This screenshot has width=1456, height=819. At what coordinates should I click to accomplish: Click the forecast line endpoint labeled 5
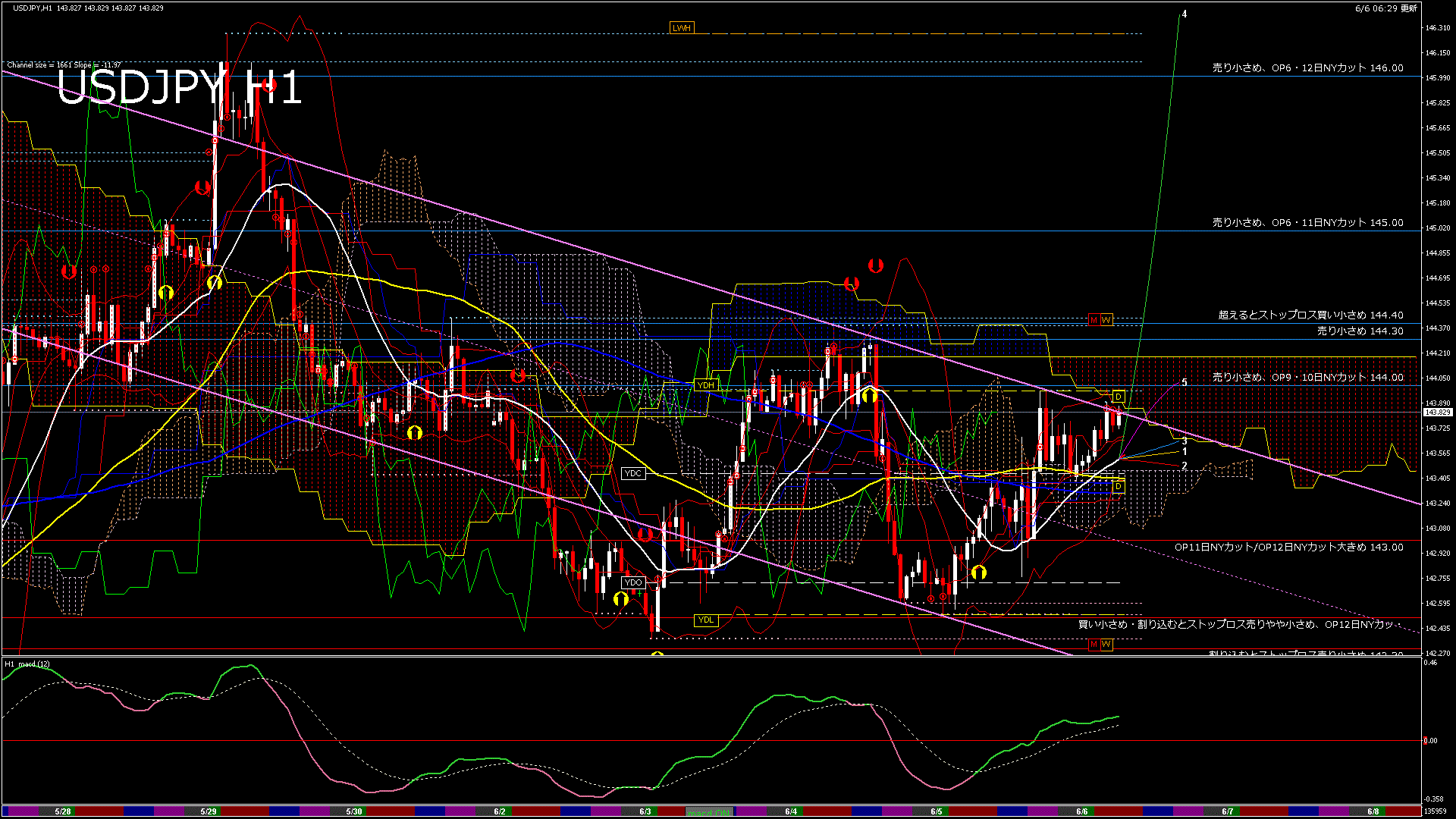[x=1185, y=382]
